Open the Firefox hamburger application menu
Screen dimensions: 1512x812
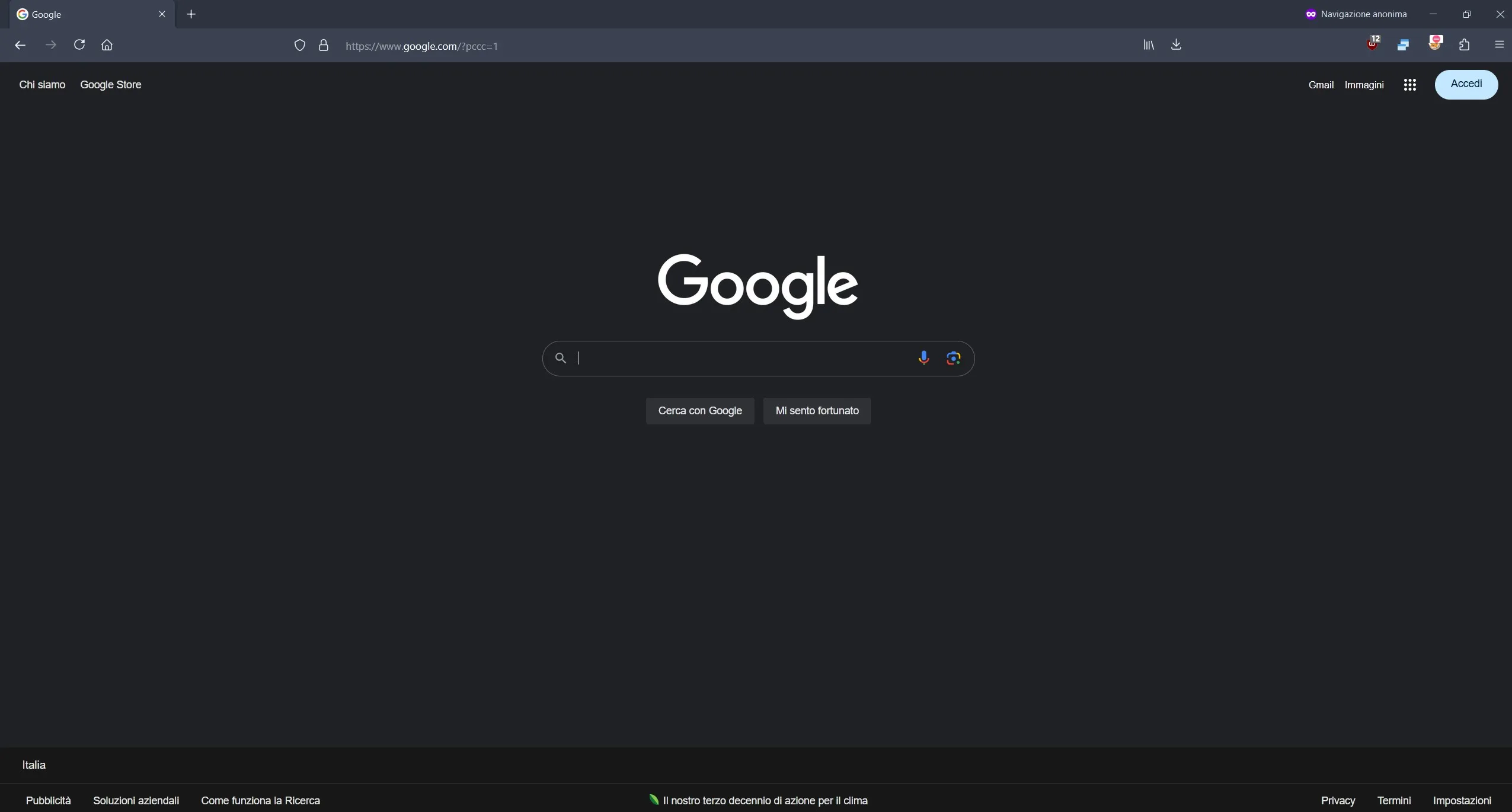coord(1499,45)
